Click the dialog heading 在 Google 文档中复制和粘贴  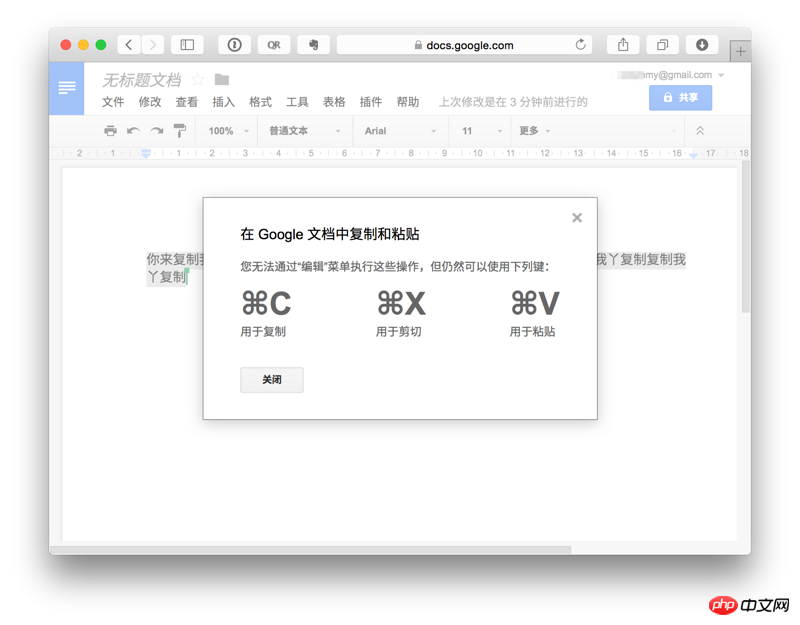[x=330, y=234]
